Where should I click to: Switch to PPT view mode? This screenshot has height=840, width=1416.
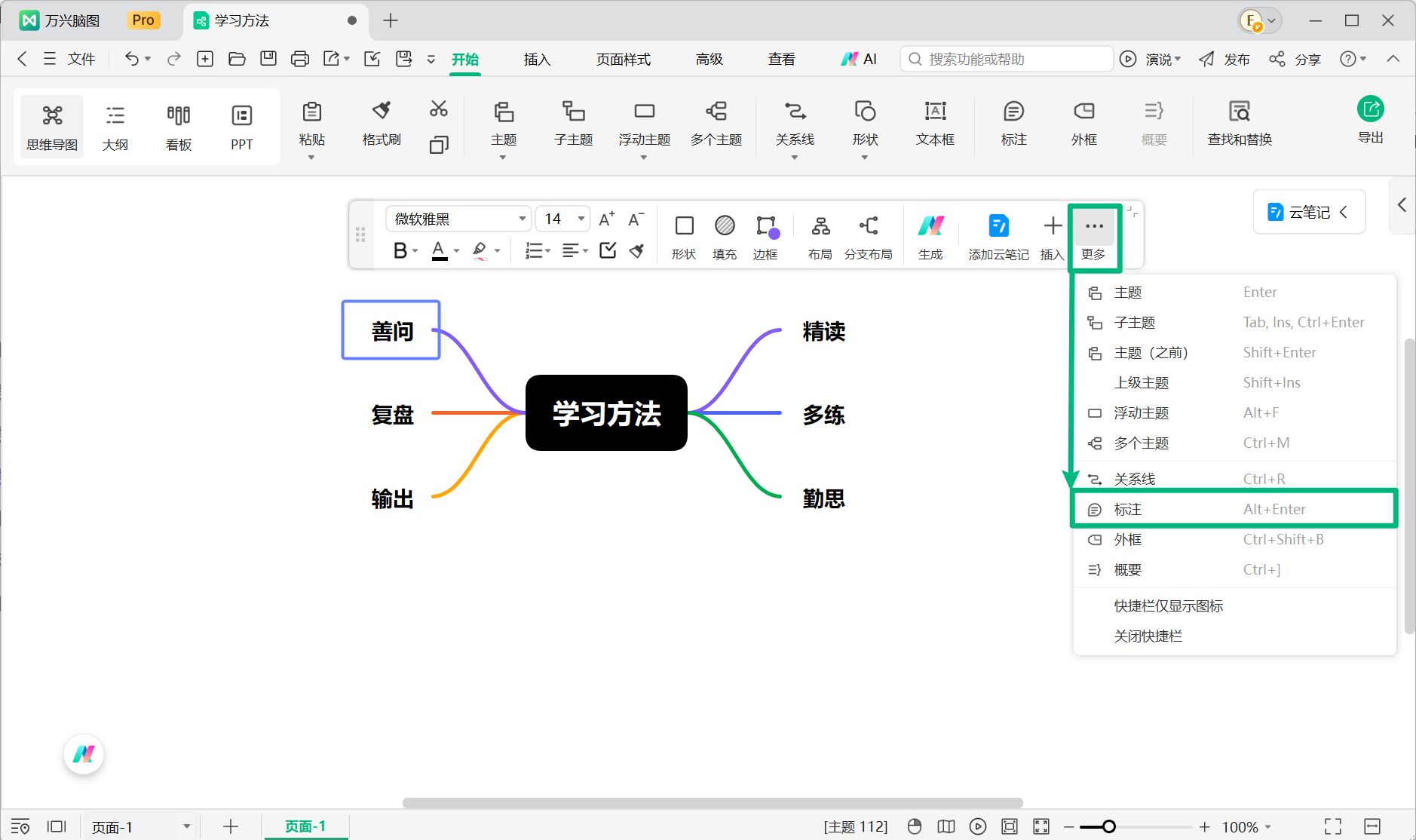242,127
